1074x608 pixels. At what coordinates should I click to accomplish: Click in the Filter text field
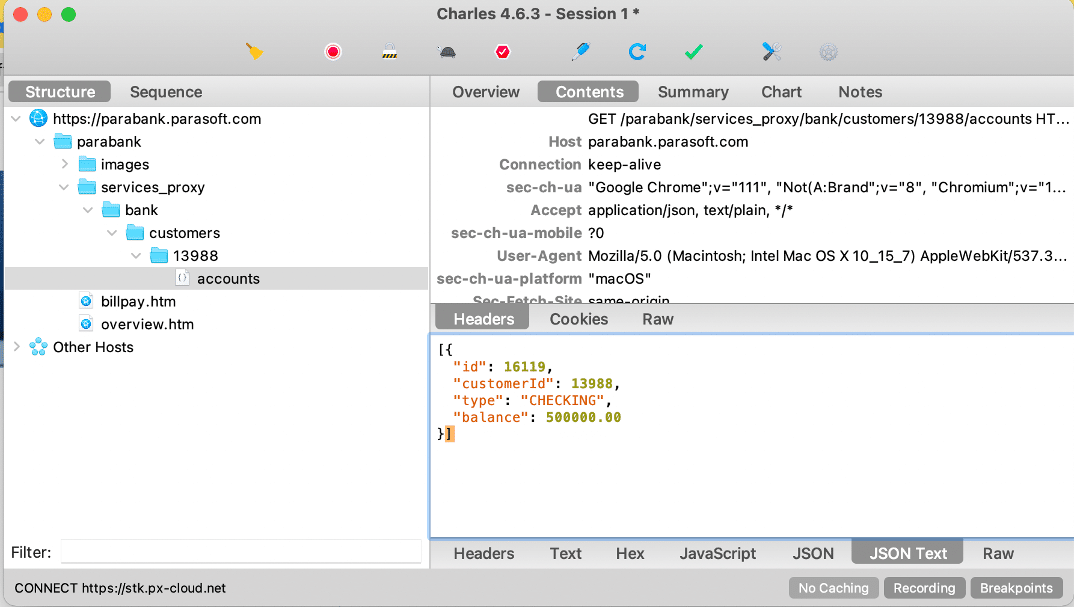[x=240, y=552]
